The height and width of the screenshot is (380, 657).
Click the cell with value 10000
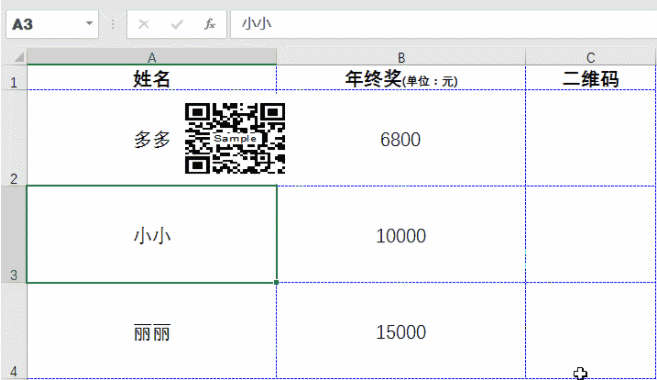pos(401,234)
